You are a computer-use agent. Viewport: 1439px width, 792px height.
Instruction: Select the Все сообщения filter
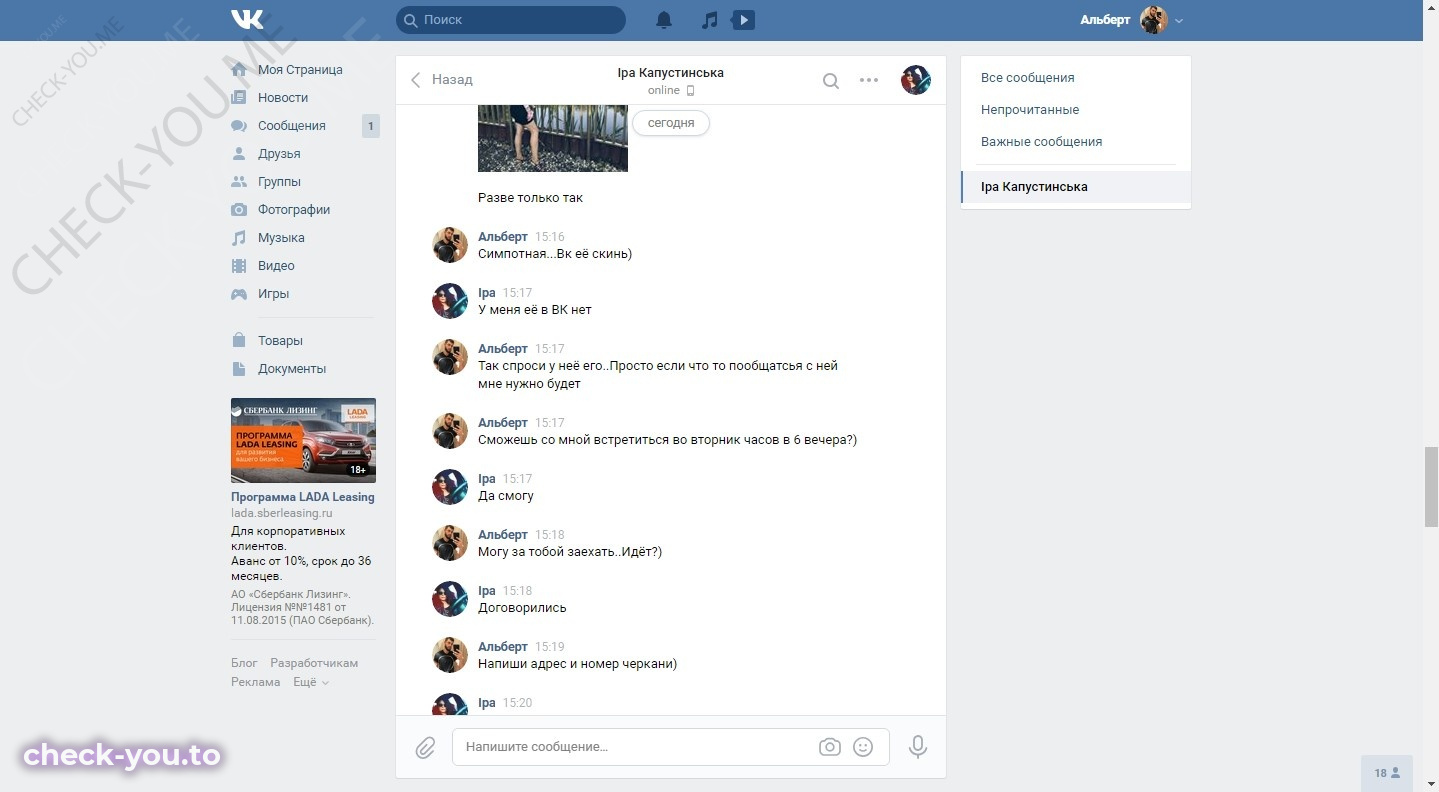coord(1028,78)
